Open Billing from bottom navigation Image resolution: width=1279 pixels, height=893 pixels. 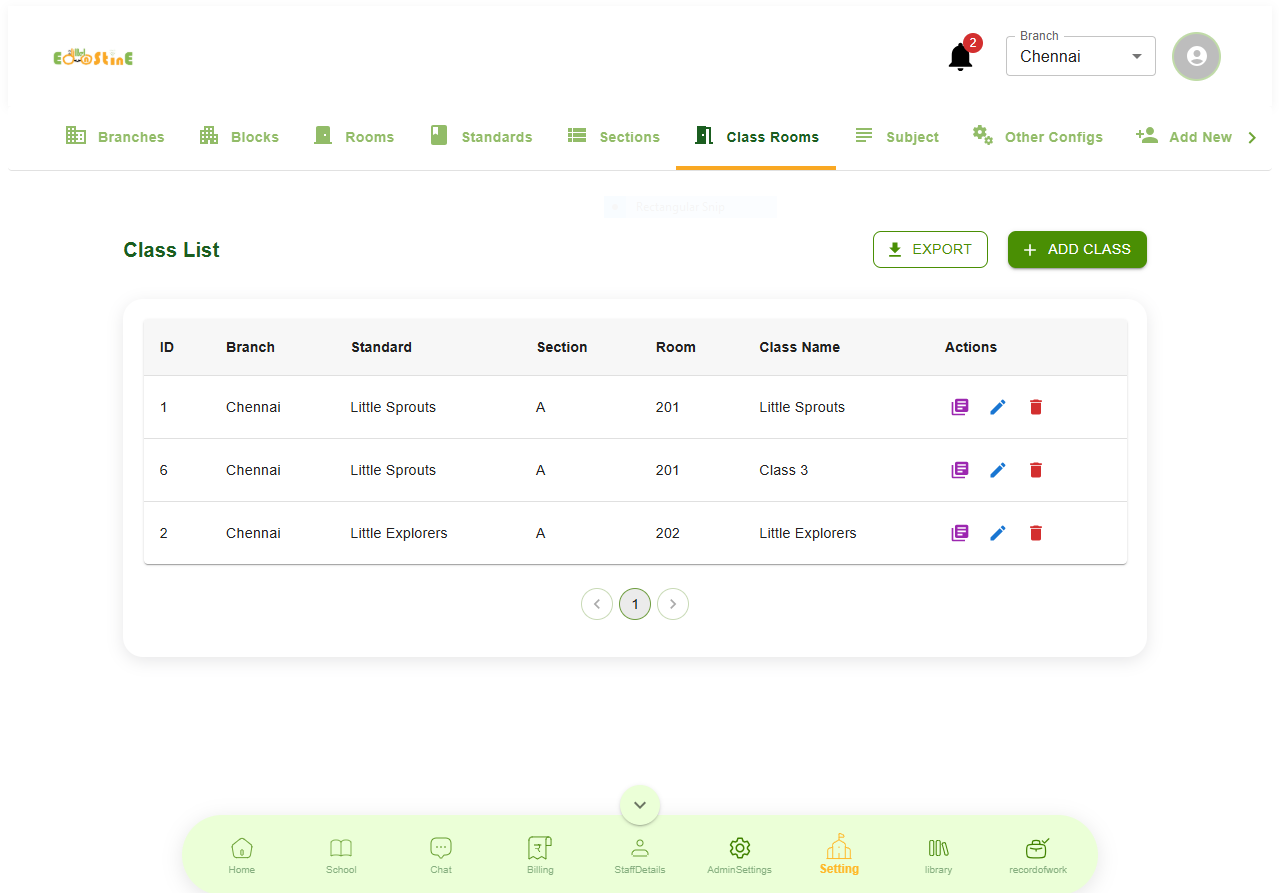540,855
